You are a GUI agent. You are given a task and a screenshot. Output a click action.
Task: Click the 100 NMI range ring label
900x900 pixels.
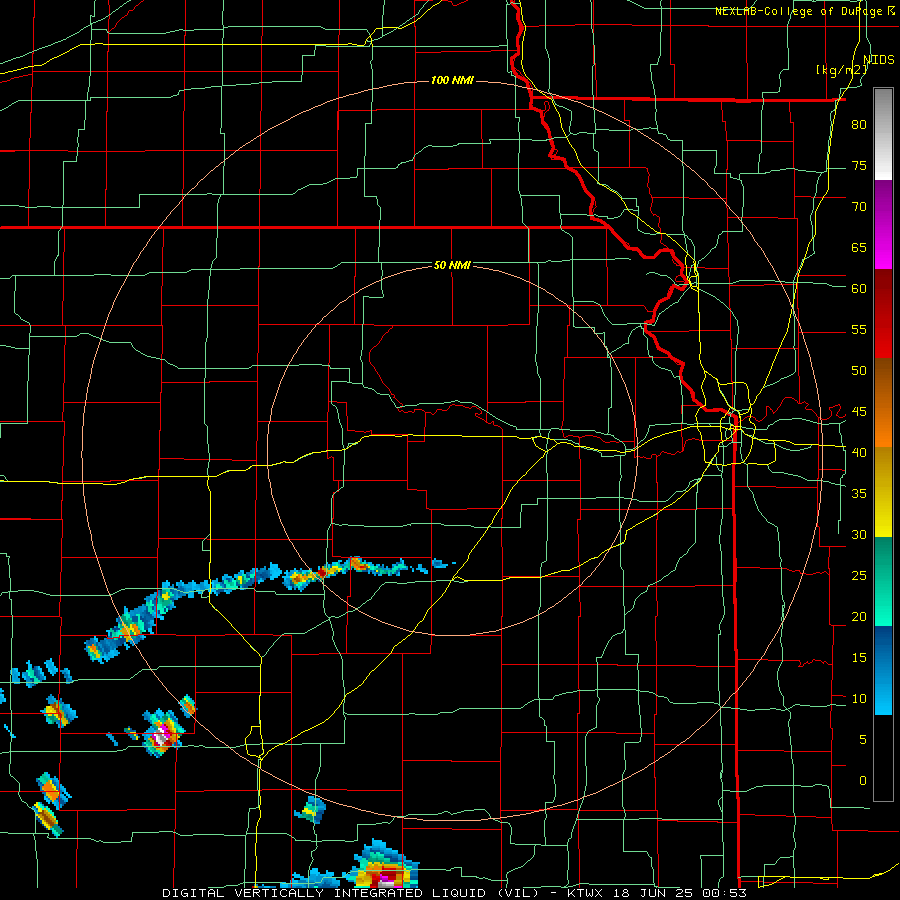(x=452, y=80)
